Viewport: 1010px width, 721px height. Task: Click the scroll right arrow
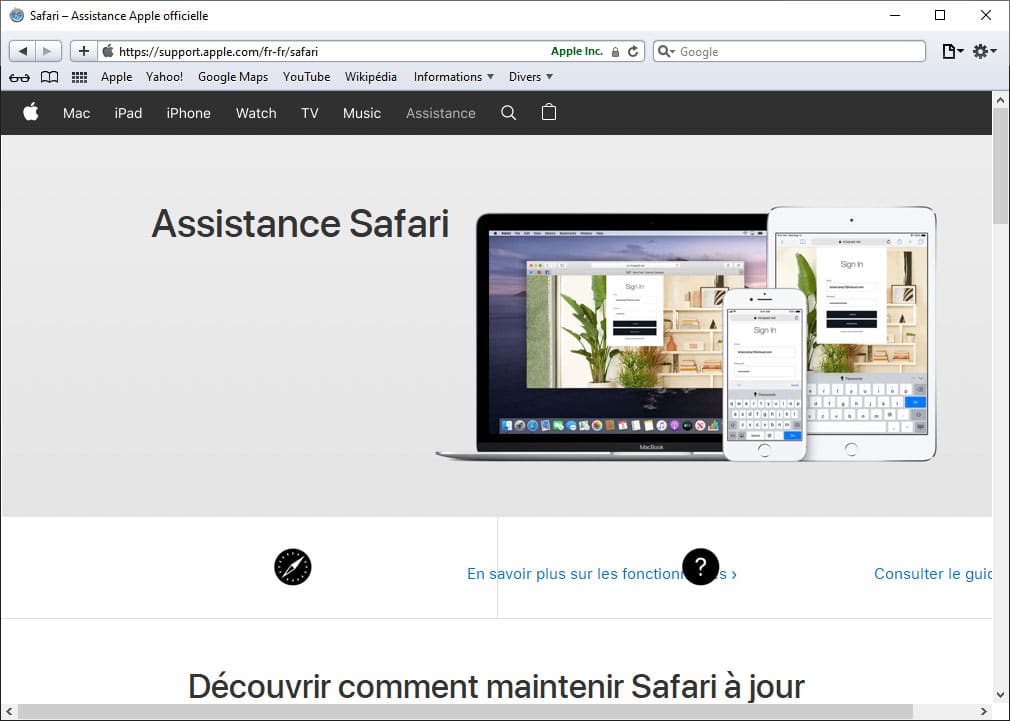[x=984, y=711]
